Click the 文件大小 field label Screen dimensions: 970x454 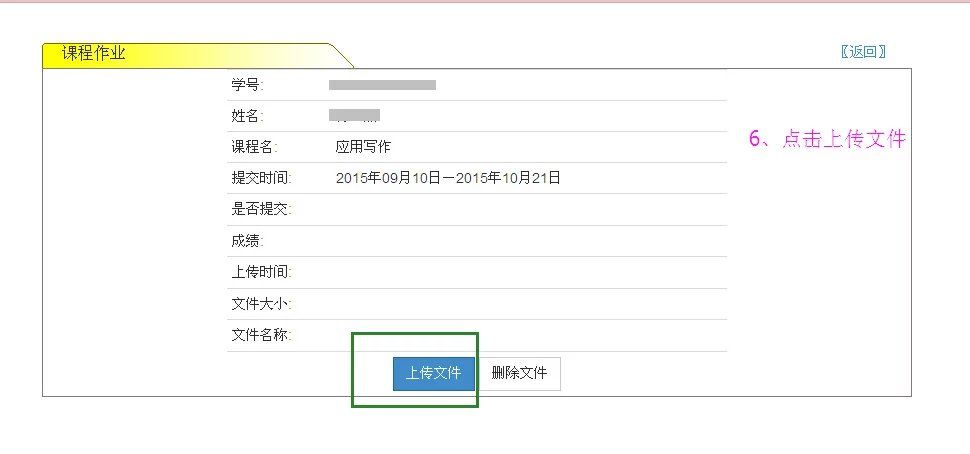tap(261, 304)
